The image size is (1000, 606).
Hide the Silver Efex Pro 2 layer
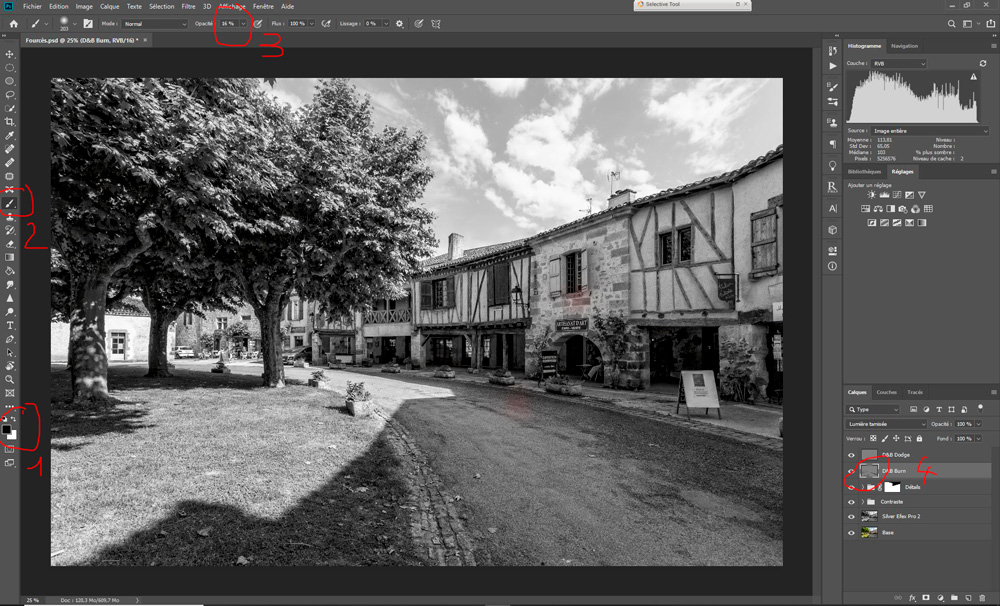[851, 517]
